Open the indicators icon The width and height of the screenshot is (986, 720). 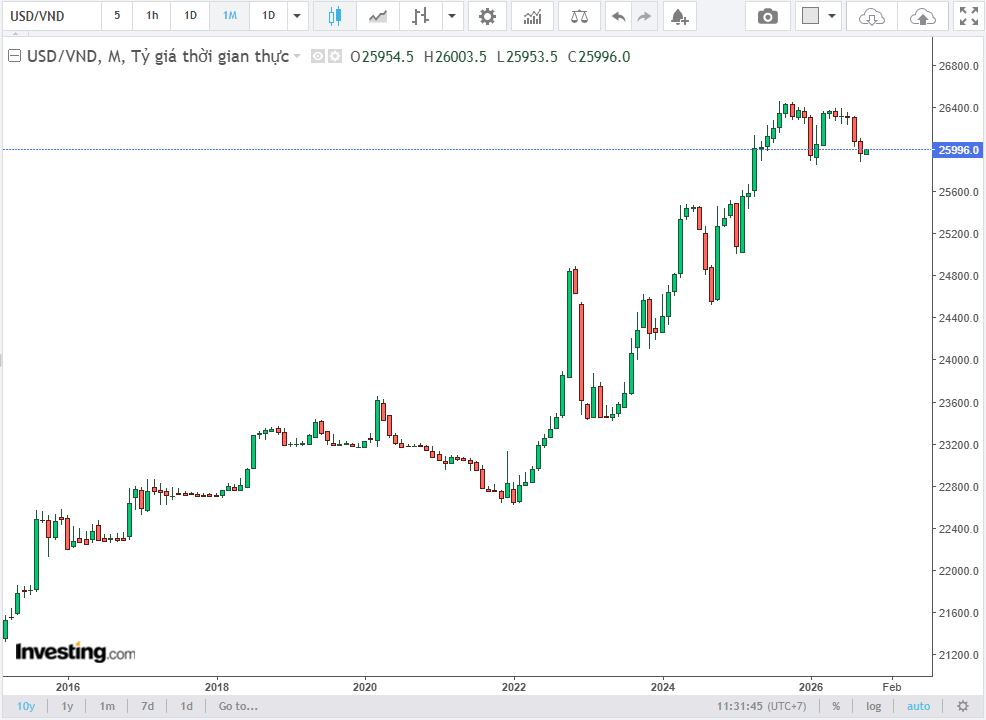pos(532,16)
